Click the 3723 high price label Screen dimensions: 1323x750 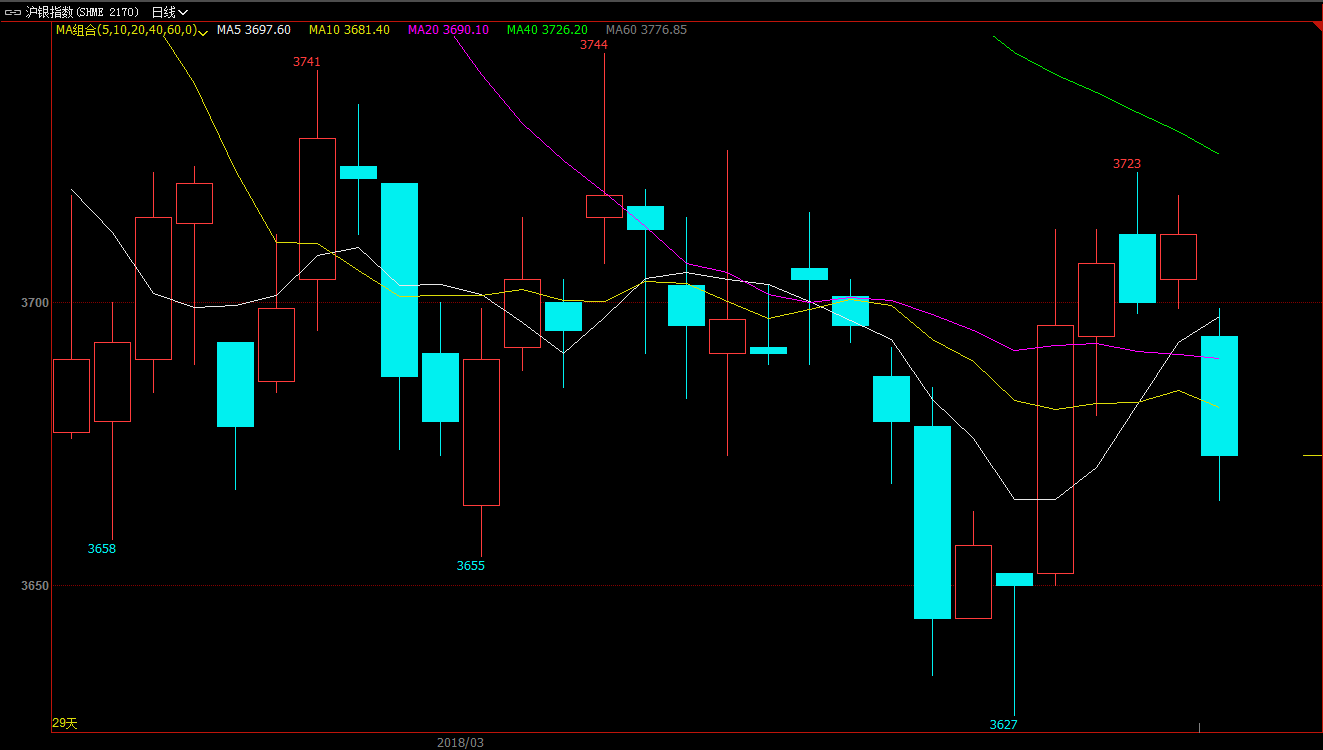[1127, 164]
